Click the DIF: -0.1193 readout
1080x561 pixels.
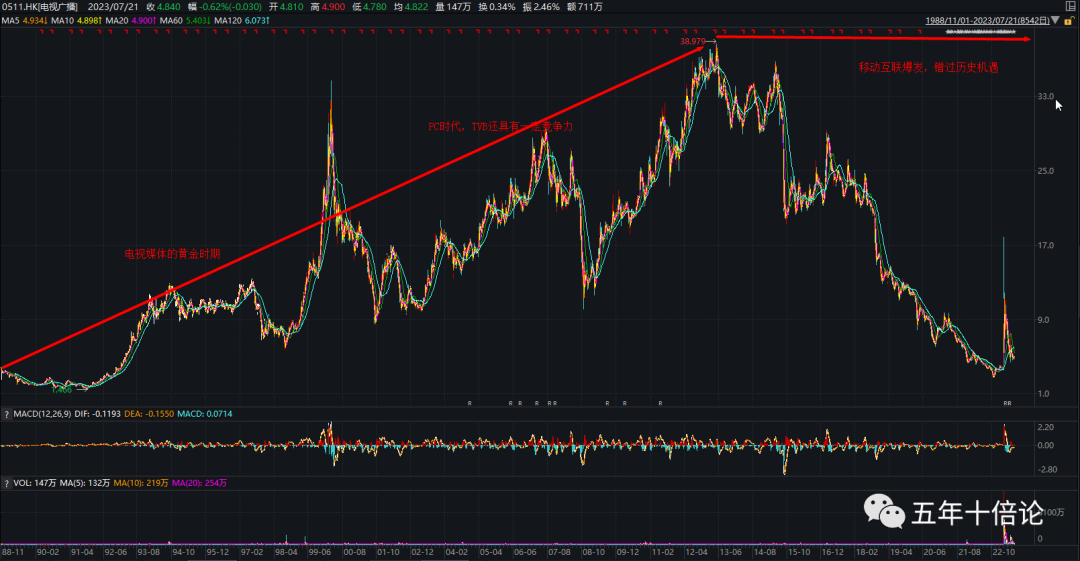[x=97, y=414]
